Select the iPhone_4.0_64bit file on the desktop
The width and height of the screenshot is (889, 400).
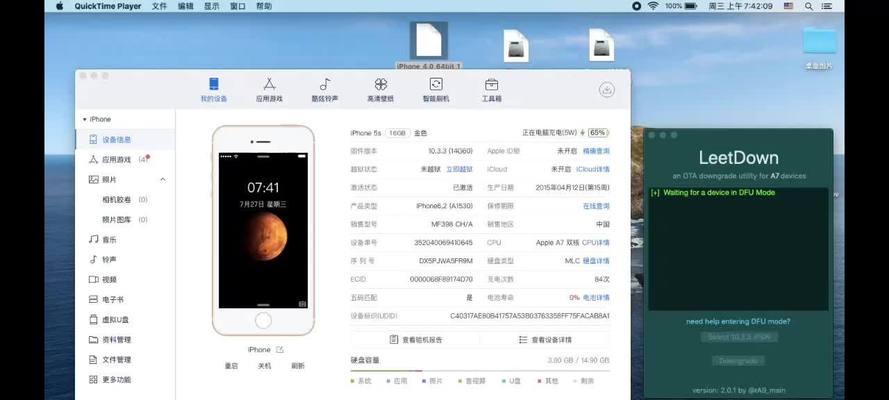429,46
